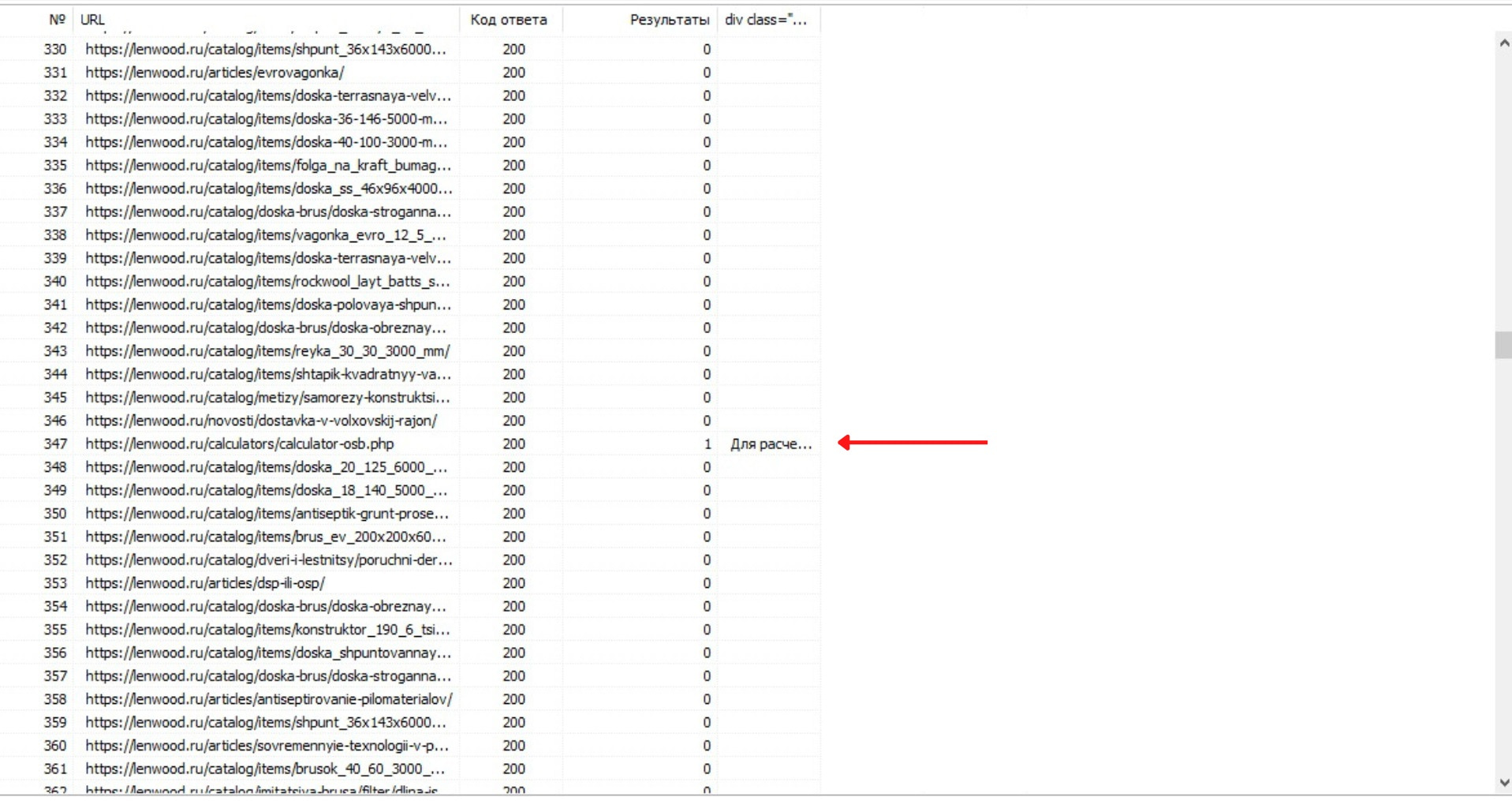
Task: Select row 360 sovremennyie-texnologii URL
Action: tap(267, 746)
